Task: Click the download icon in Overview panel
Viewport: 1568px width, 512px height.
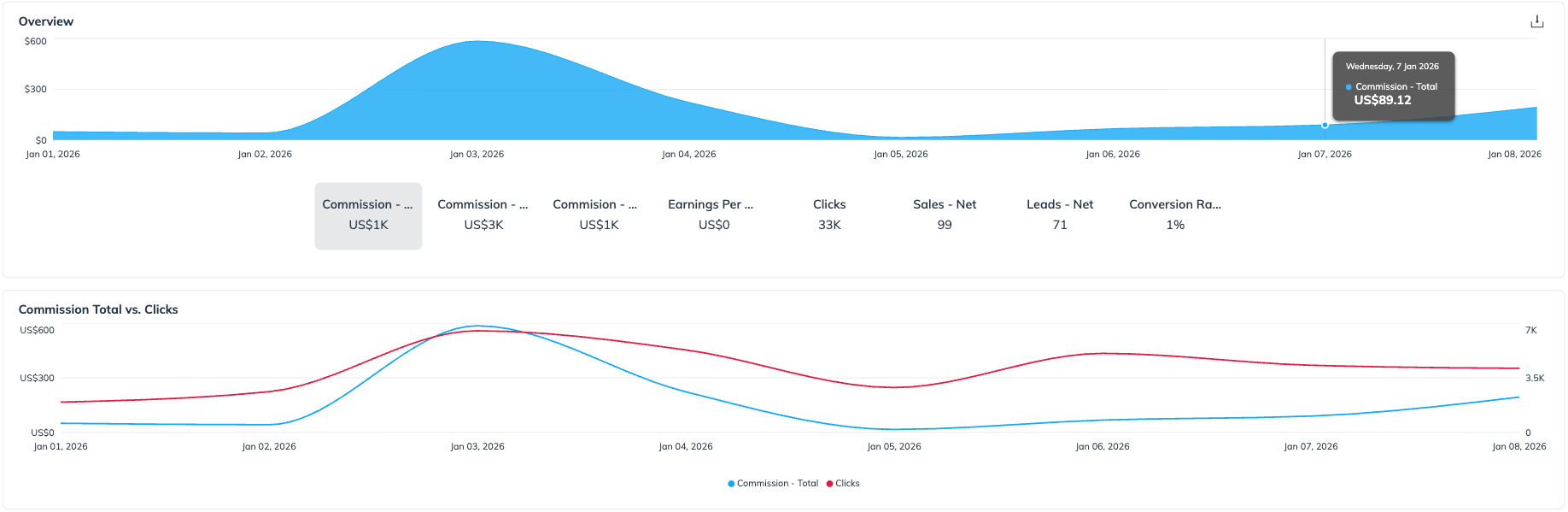Action: (x=1536, y=22)
